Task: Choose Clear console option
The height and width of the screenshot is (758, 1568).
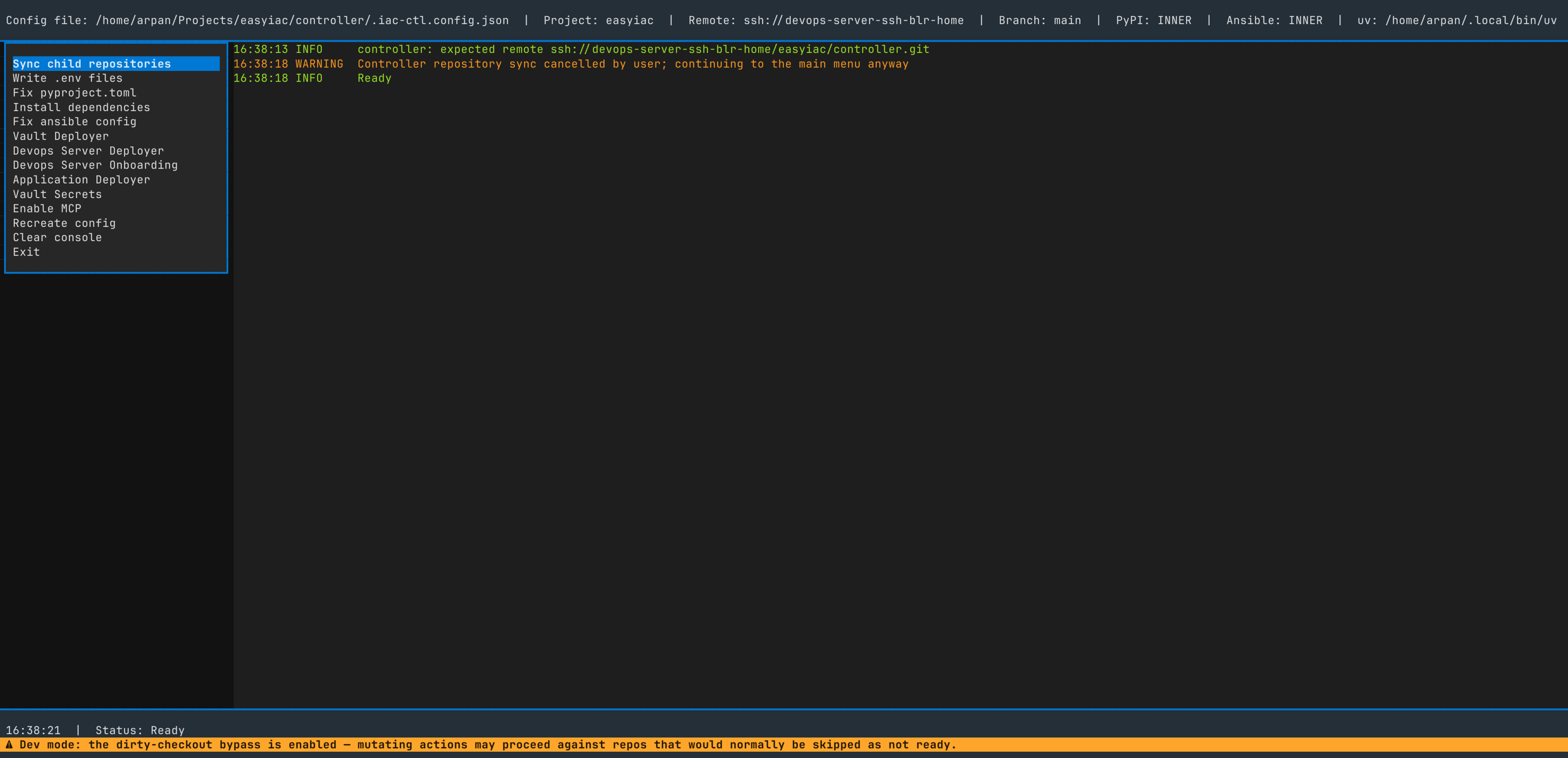Action: pyautogui.click(x=116, y=237)
